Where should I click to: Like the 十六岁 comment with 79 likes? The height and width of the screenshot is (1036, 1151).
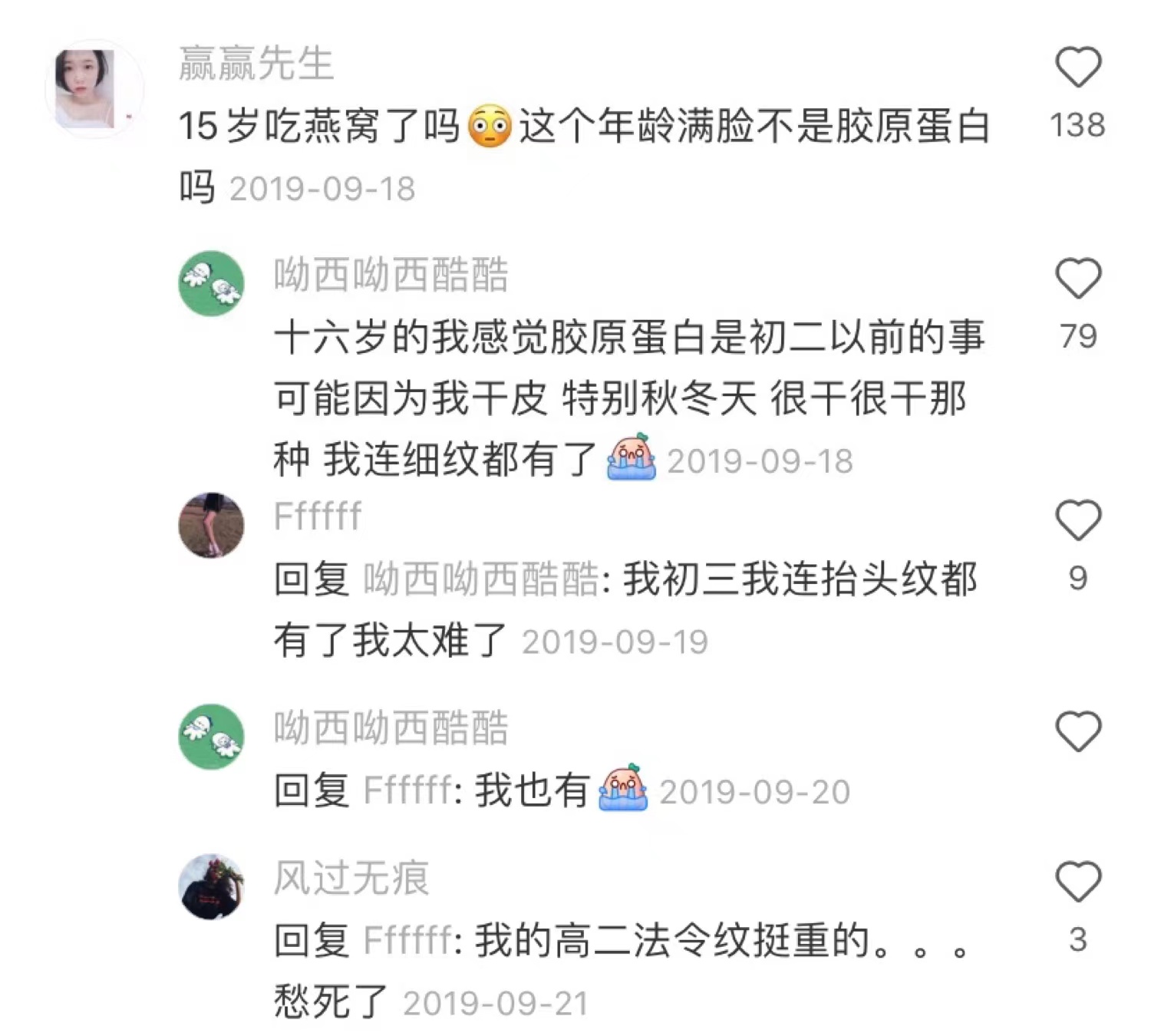[1078, 278]
